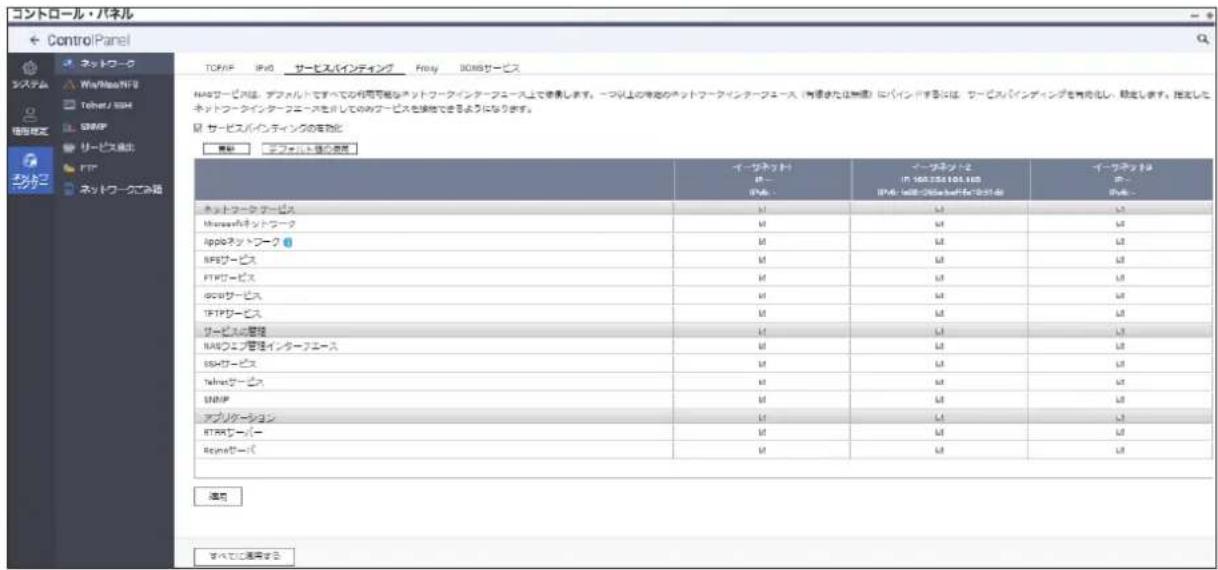Toggle TFTPサービス checkbox for イーサネット1
The height and width of the screenshot is (570, 1218).
click(x=762, y=312)
